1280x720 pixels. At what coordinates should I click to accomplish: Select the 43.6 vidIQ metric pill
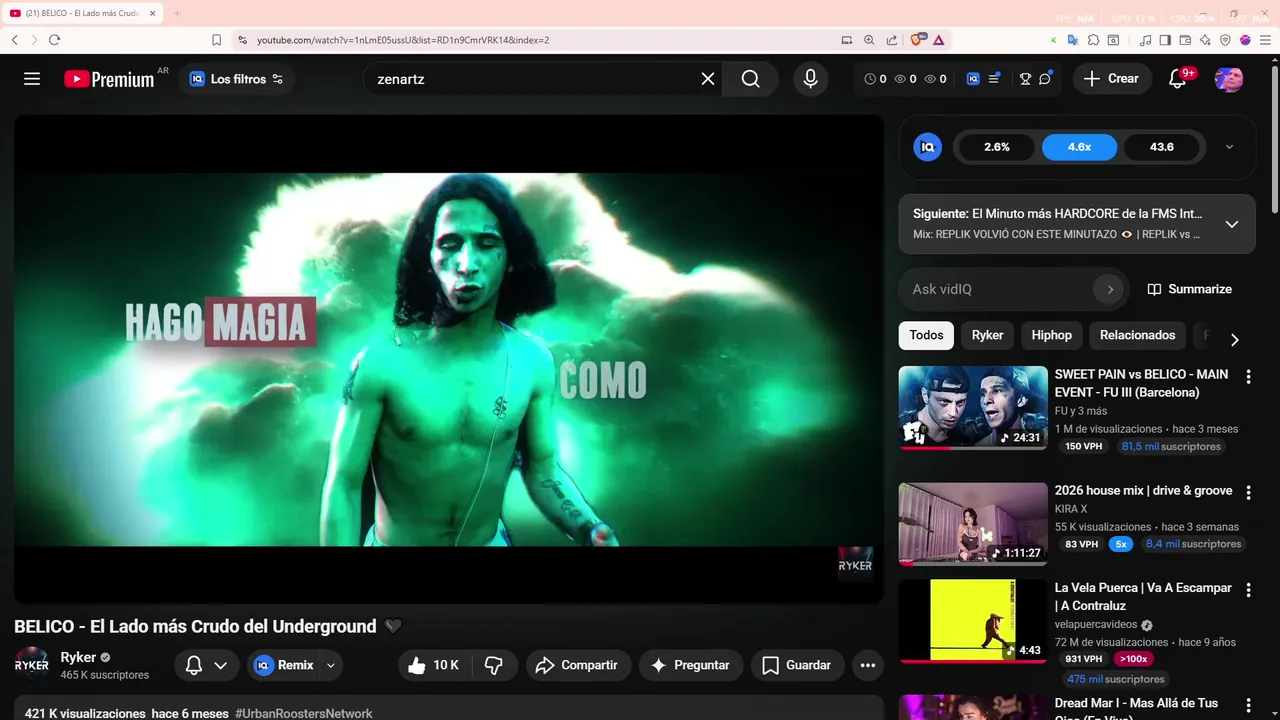pos(1162,147)
